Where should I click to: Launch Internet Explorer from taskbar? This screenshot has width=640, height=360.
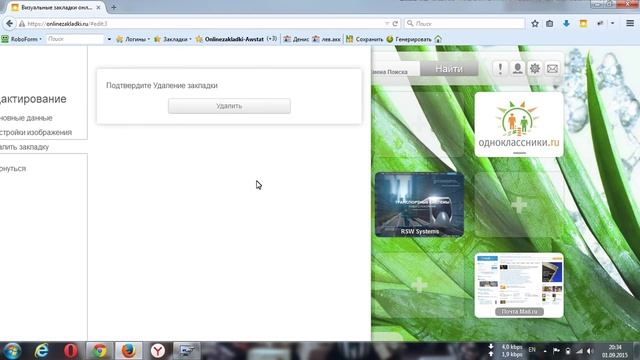point(41,351)
